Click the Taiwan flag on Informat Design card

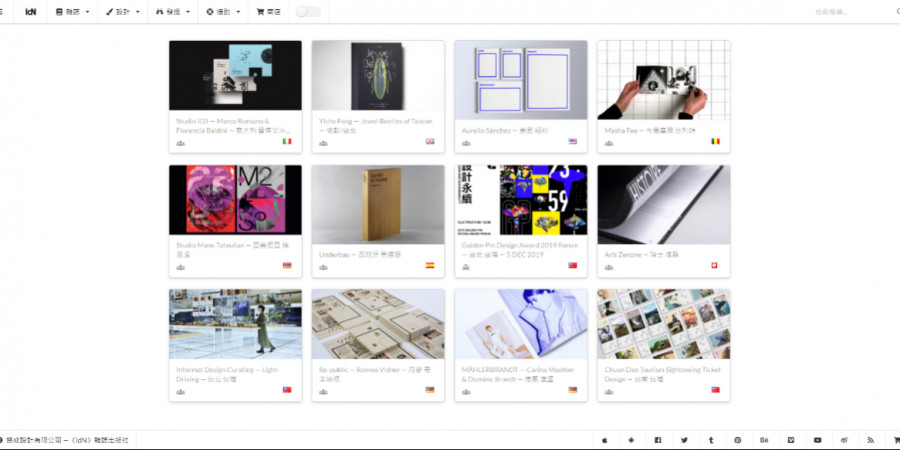(287, 390)
